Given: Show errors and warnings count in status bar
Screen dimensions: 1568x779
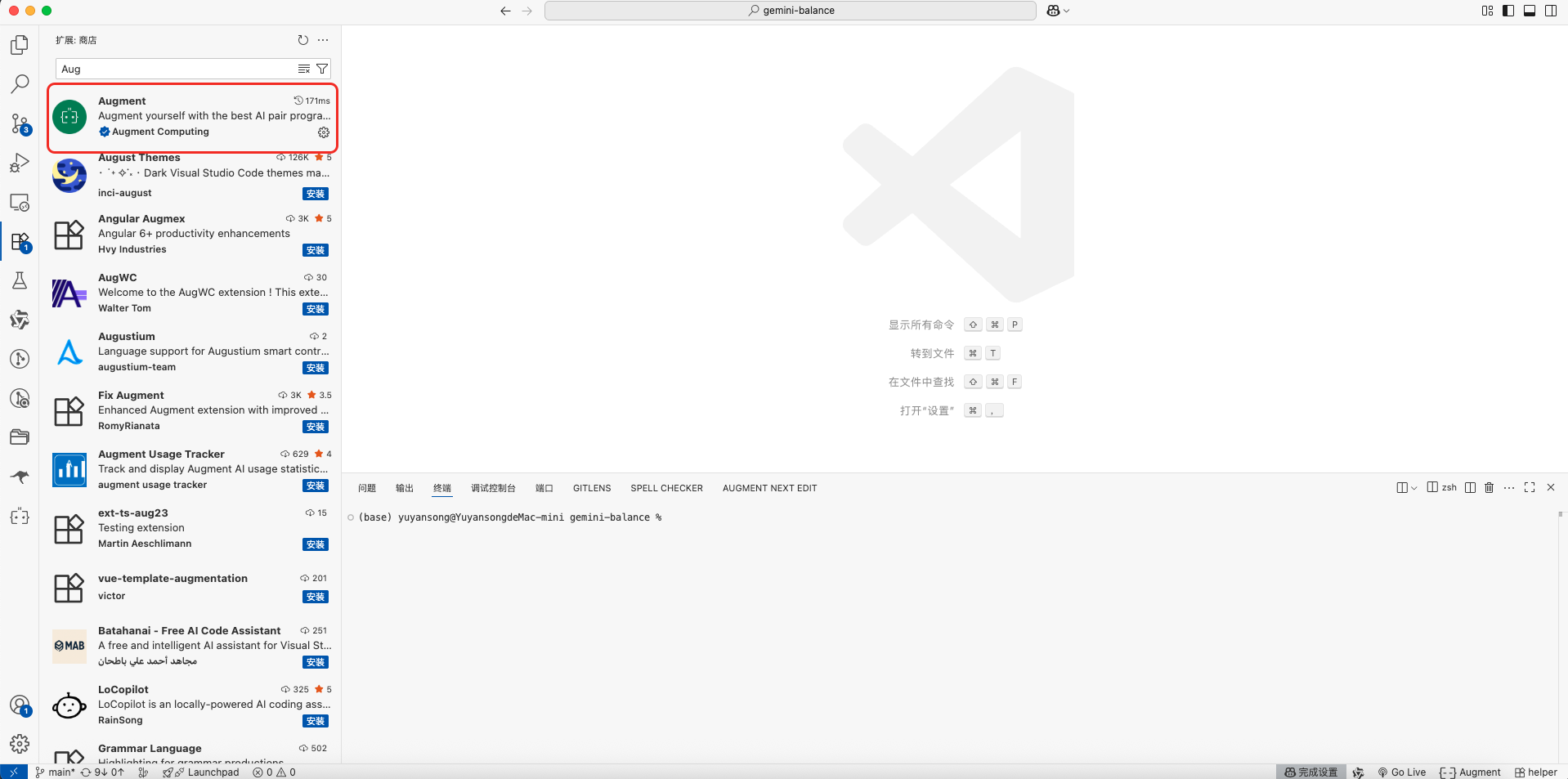Looking at the screenshot, I should (275, 772).
